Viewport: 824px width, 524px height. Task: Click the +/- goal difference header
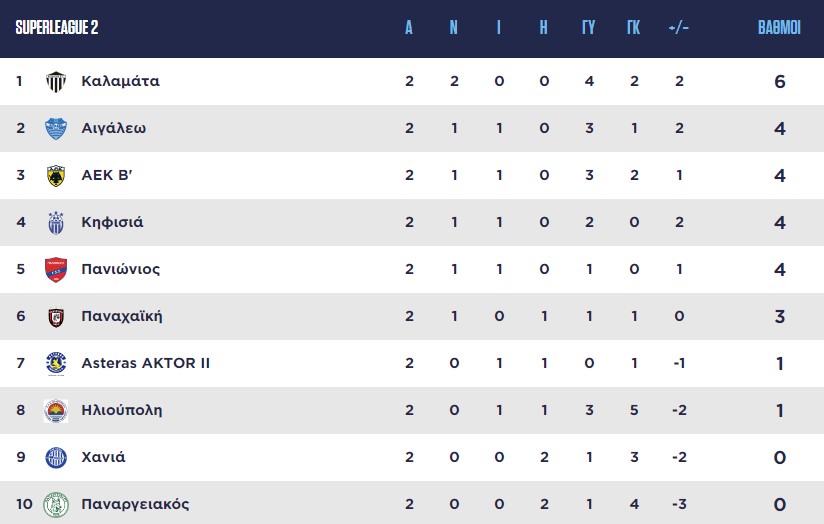click(x=678, y=28)
